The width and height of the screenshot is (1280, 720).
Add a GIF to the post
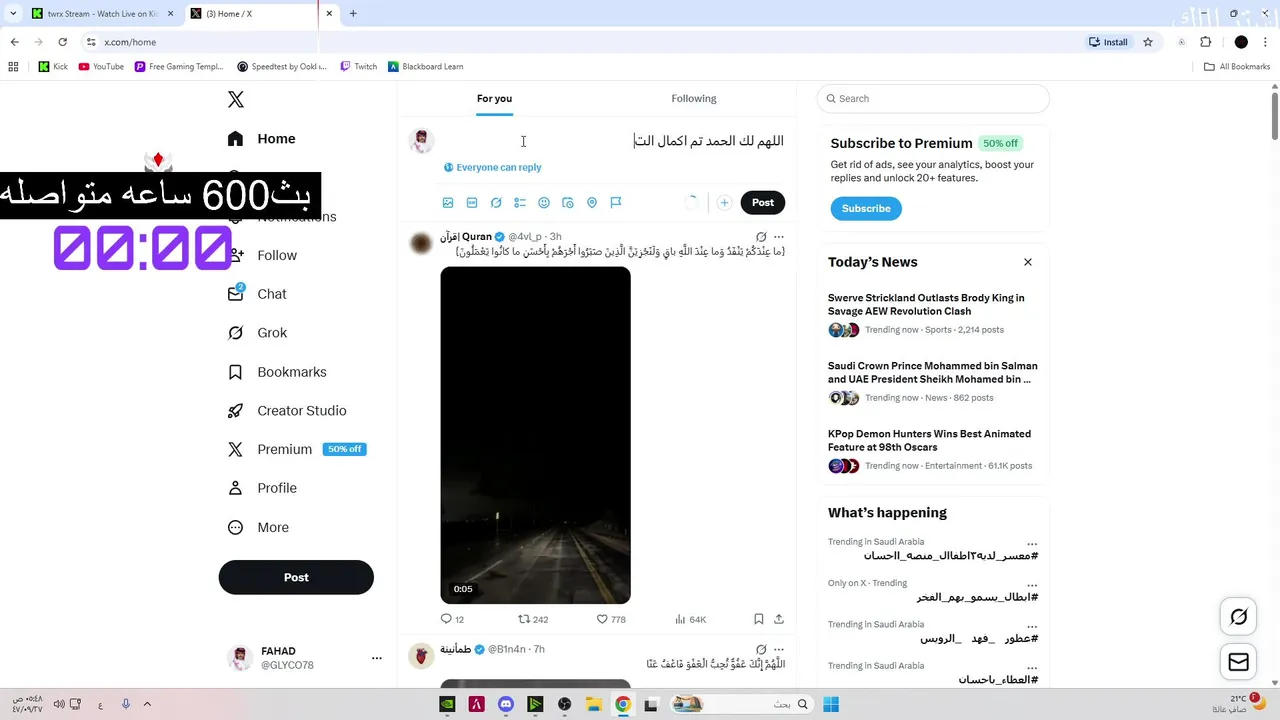pyautogui.click(x=472, y=202)
